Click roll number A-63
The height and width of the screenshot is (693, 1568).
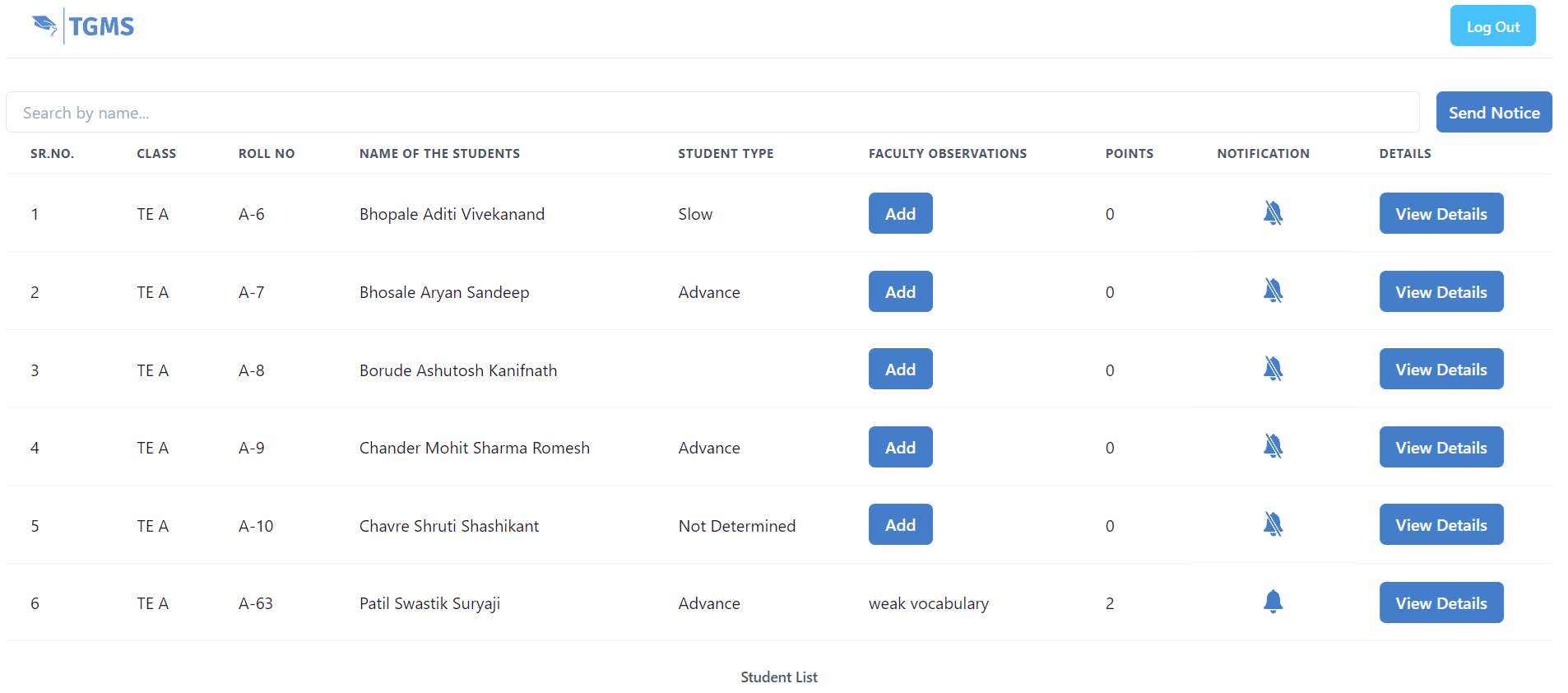[256, 603]
